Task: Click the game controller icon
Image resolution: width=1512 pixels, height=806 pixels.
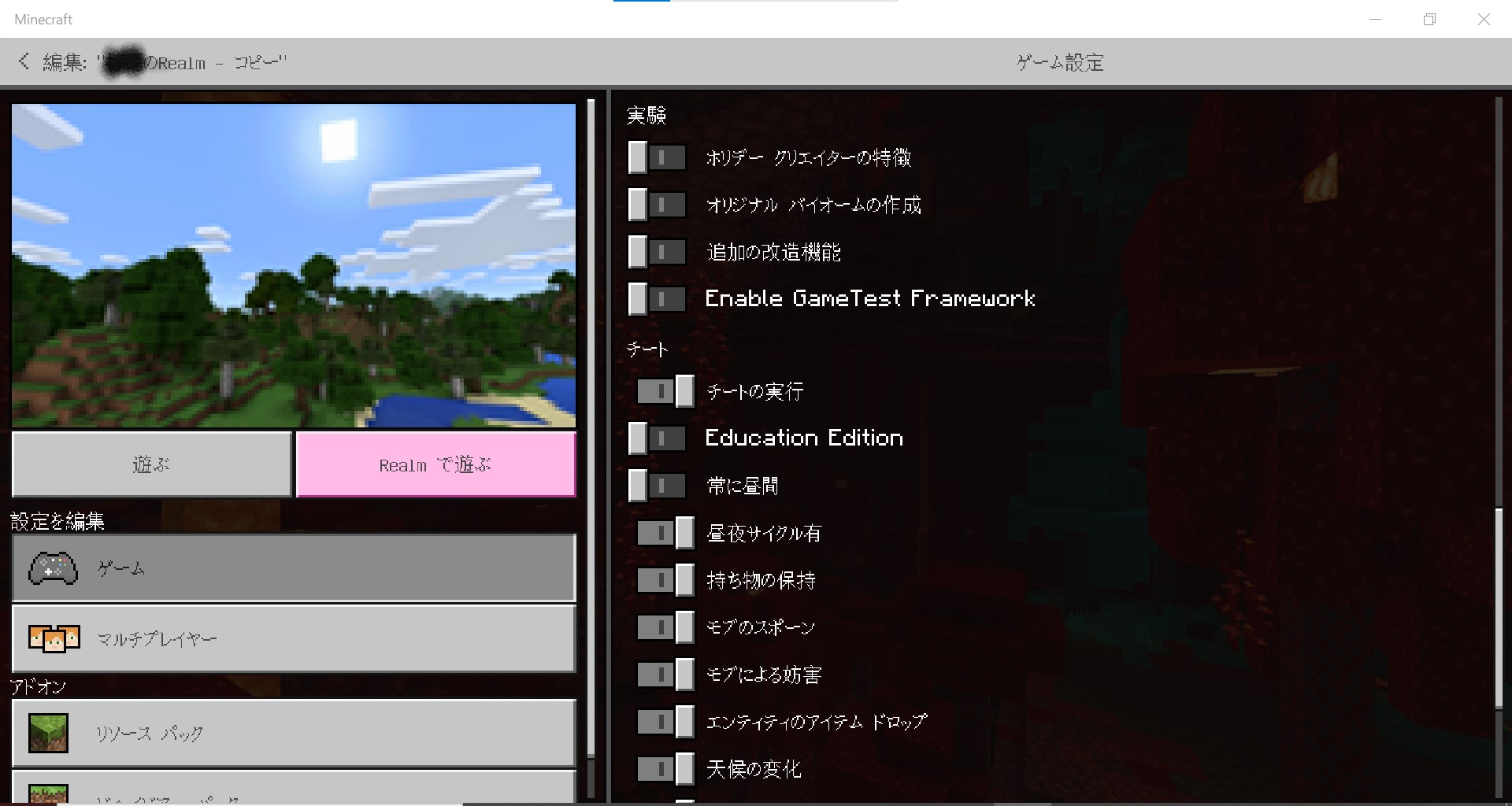Action: coord(53,568)
